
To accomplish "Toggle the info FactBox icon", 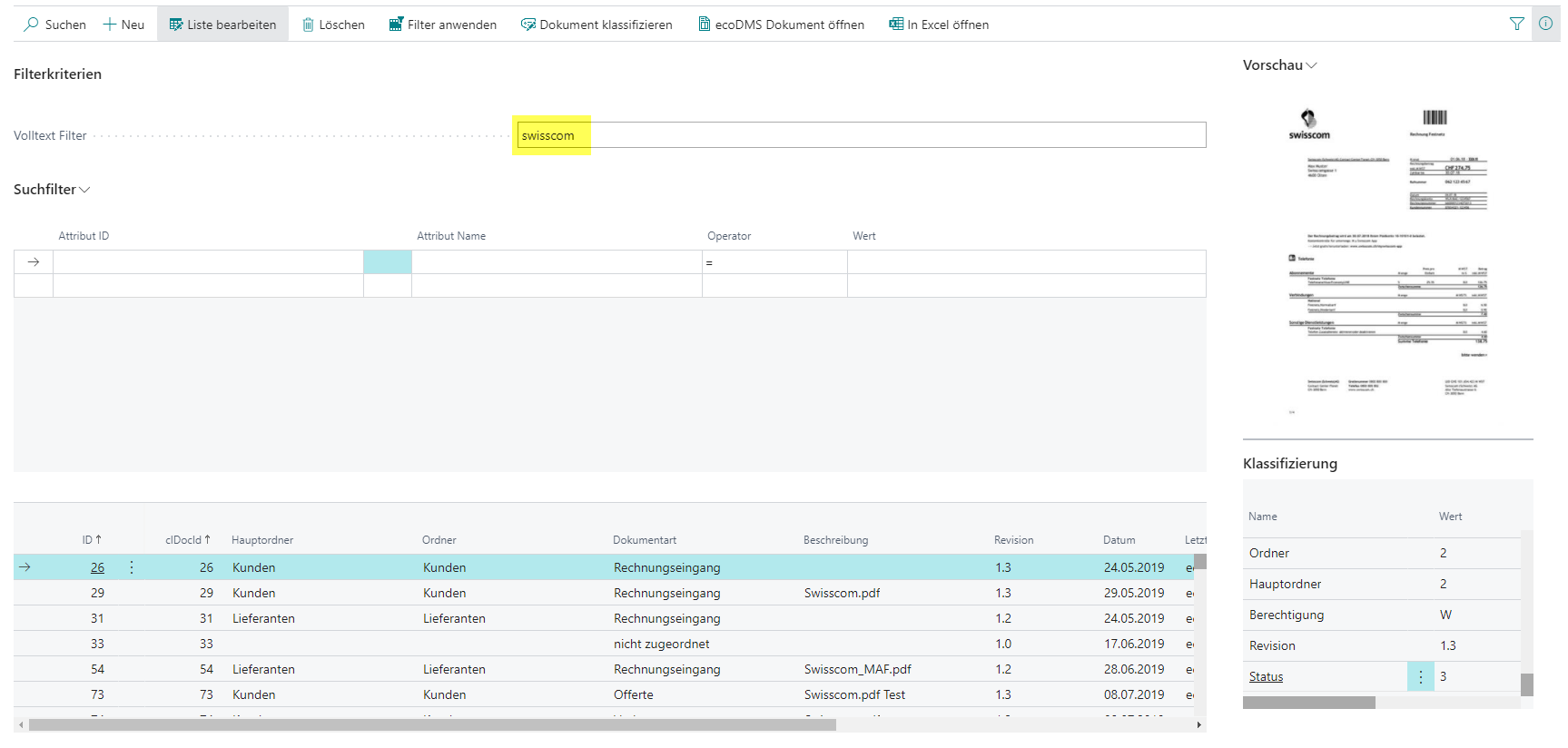I will [1545, 25].
